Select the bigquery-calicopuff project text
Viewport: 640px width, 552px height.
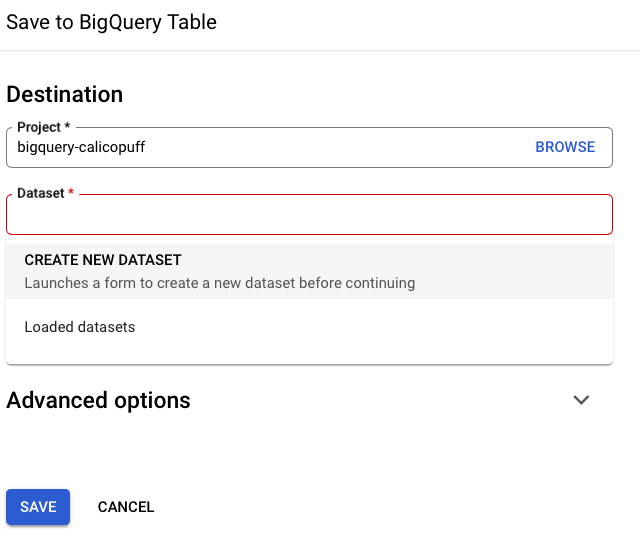click(x=81, y=147)
